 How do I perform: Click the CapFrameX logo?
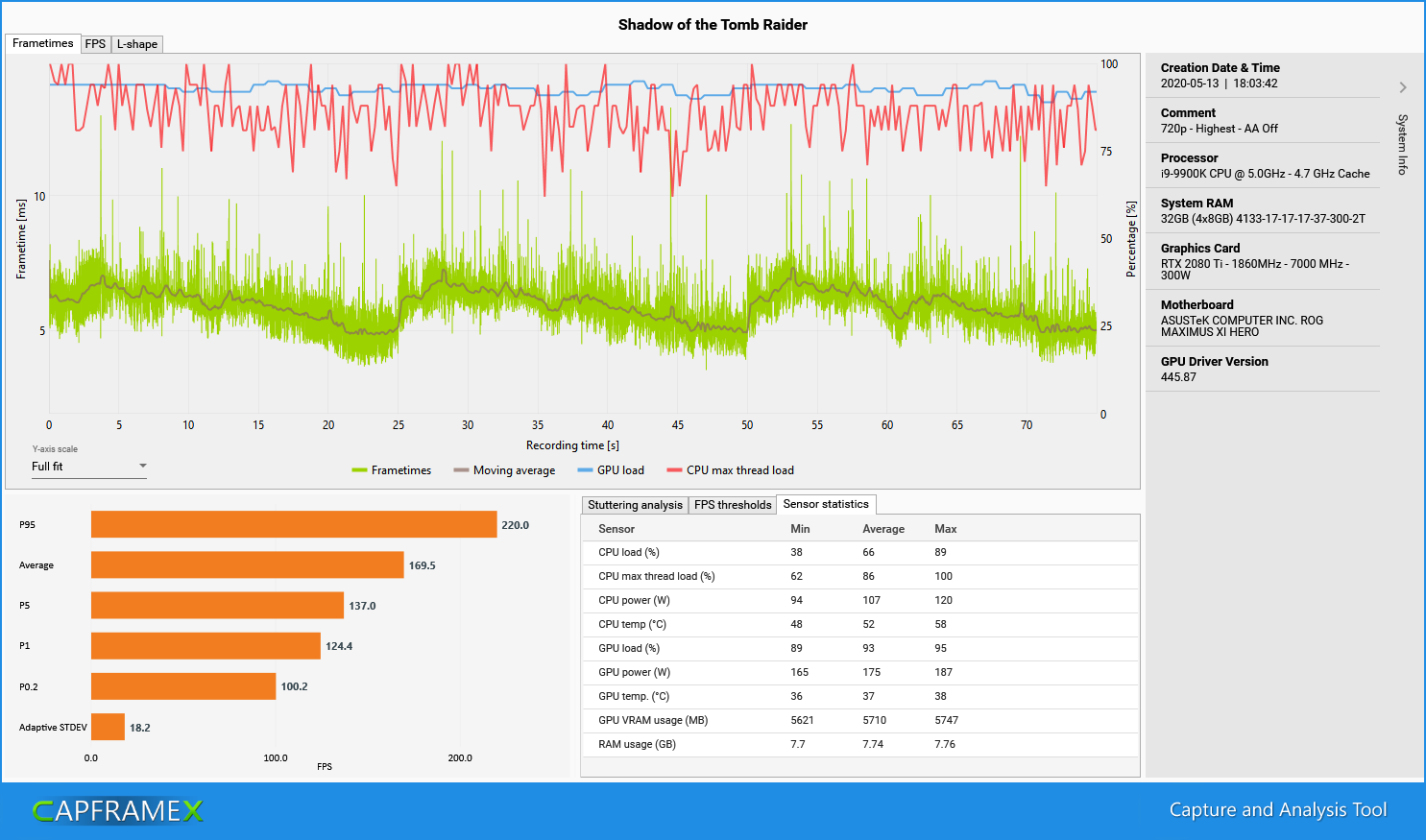[x=118, y=811]
